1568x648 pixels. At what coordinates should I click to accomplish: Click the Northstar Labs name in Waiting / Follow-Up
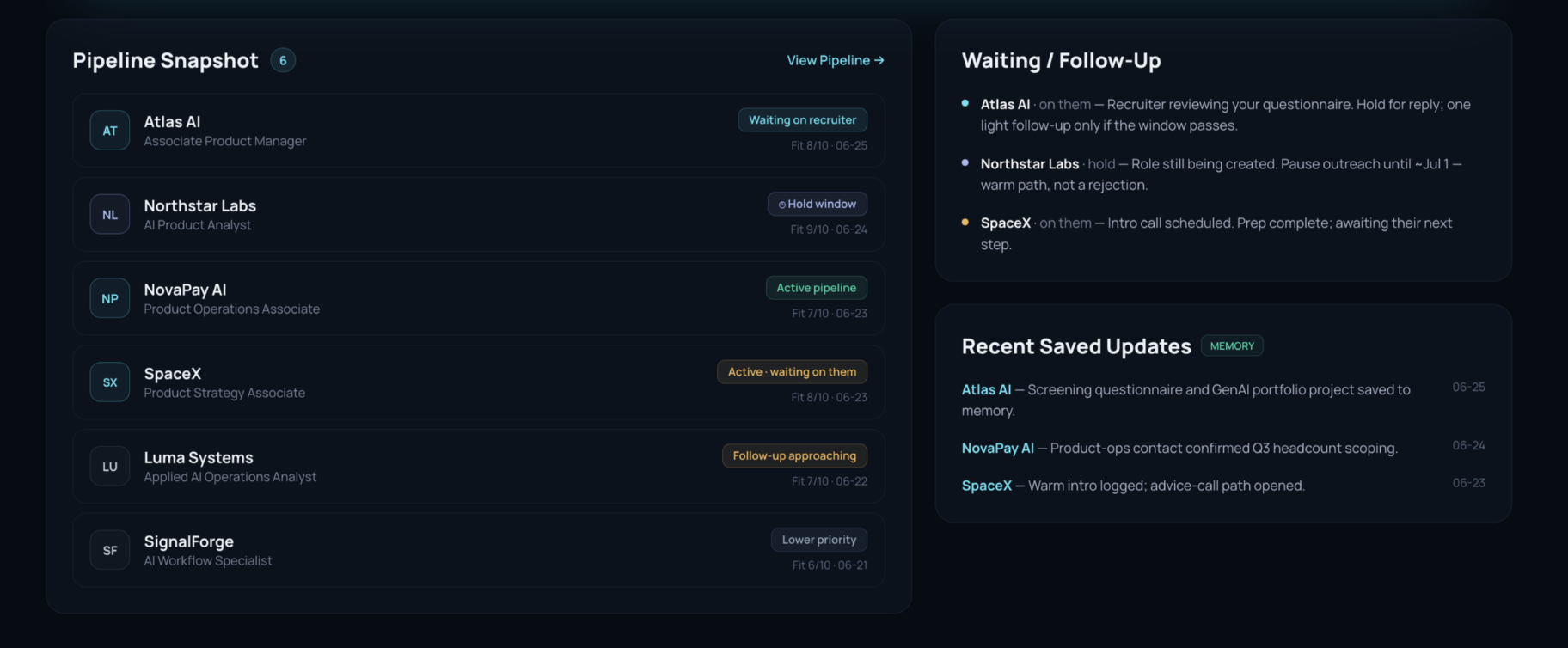[1030, 164]
